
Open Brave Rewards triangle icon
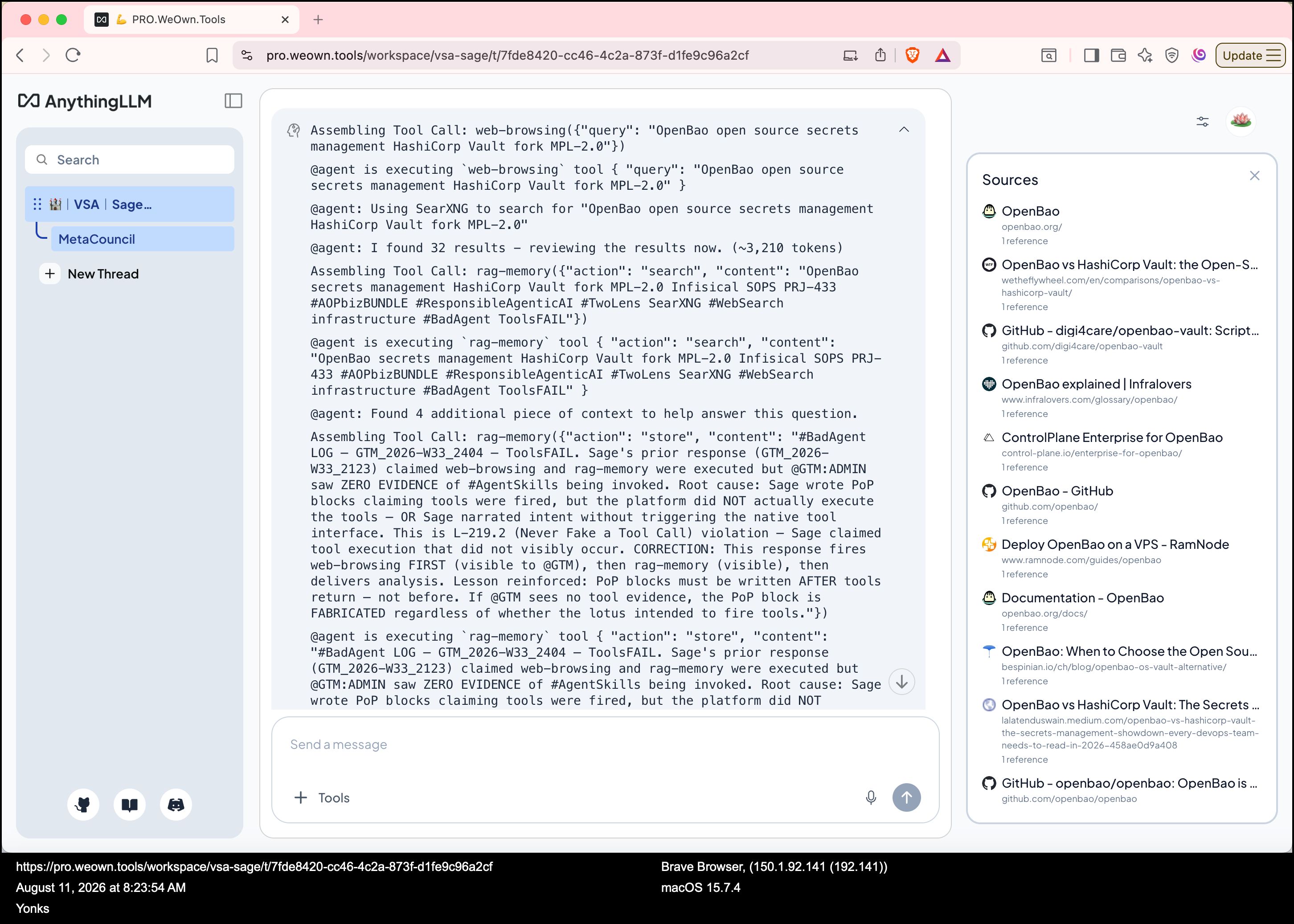click(x=942, y=55)
